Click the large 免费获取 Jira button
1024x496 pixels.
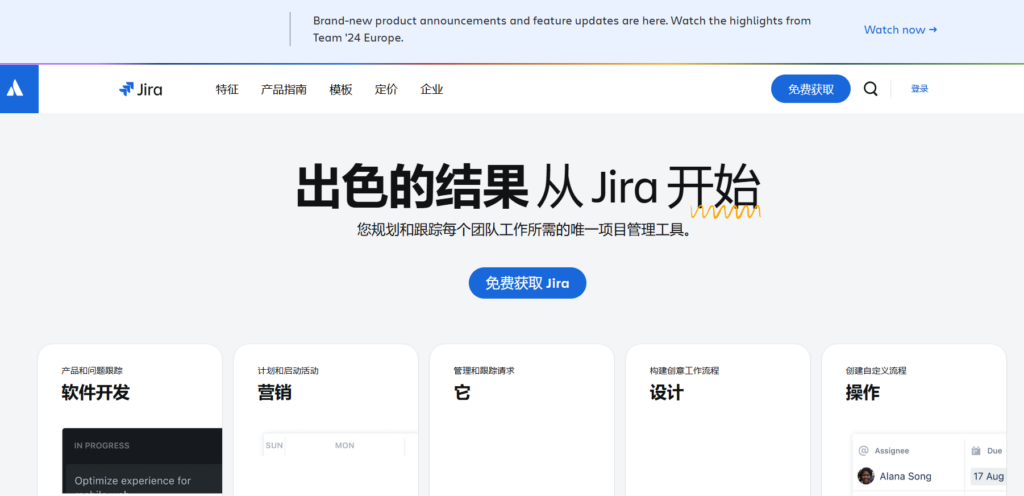tap(527, 283)
